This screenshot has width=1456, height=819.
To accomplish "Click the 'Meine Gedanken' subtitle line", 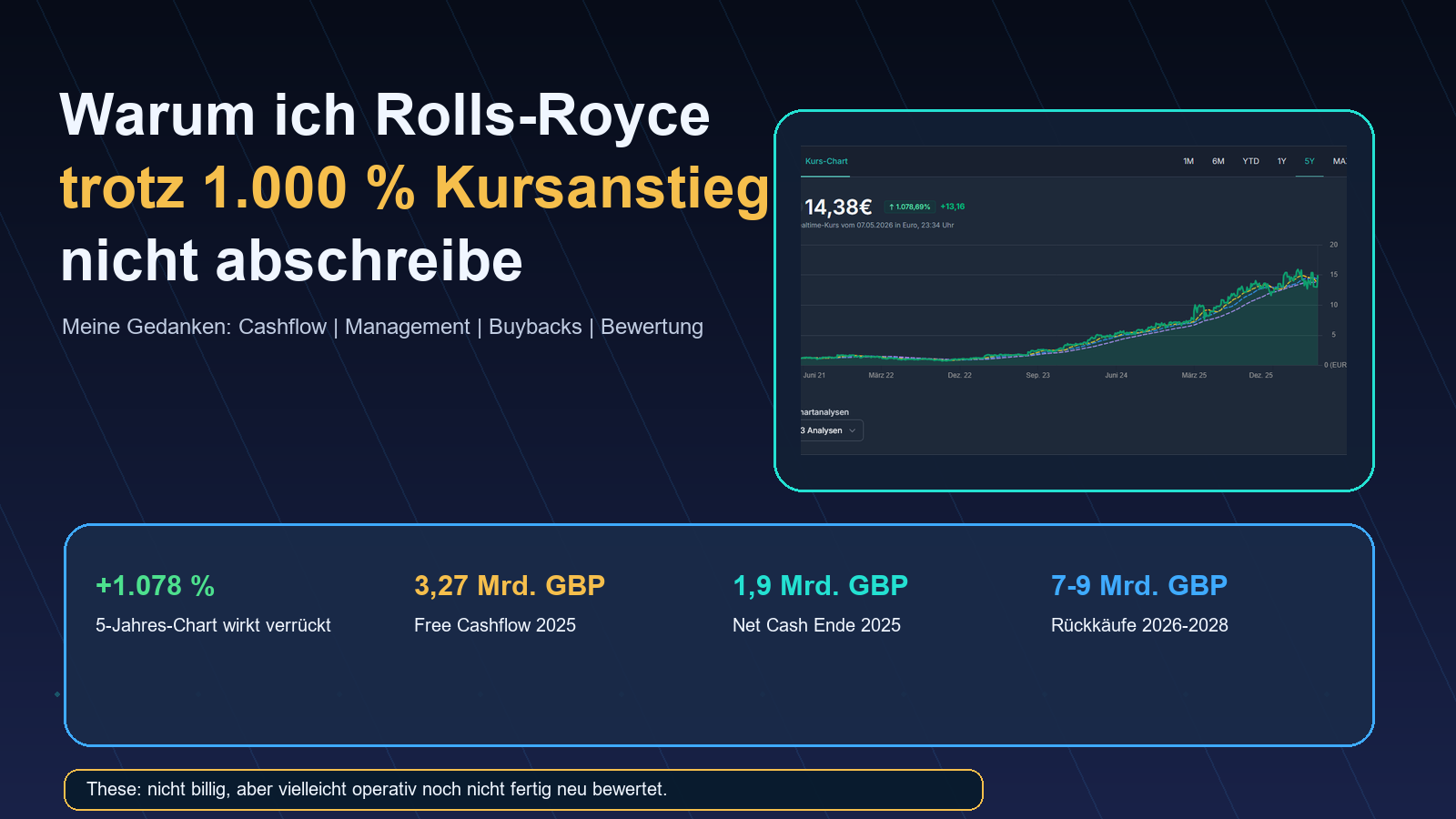I will [382, 327].
